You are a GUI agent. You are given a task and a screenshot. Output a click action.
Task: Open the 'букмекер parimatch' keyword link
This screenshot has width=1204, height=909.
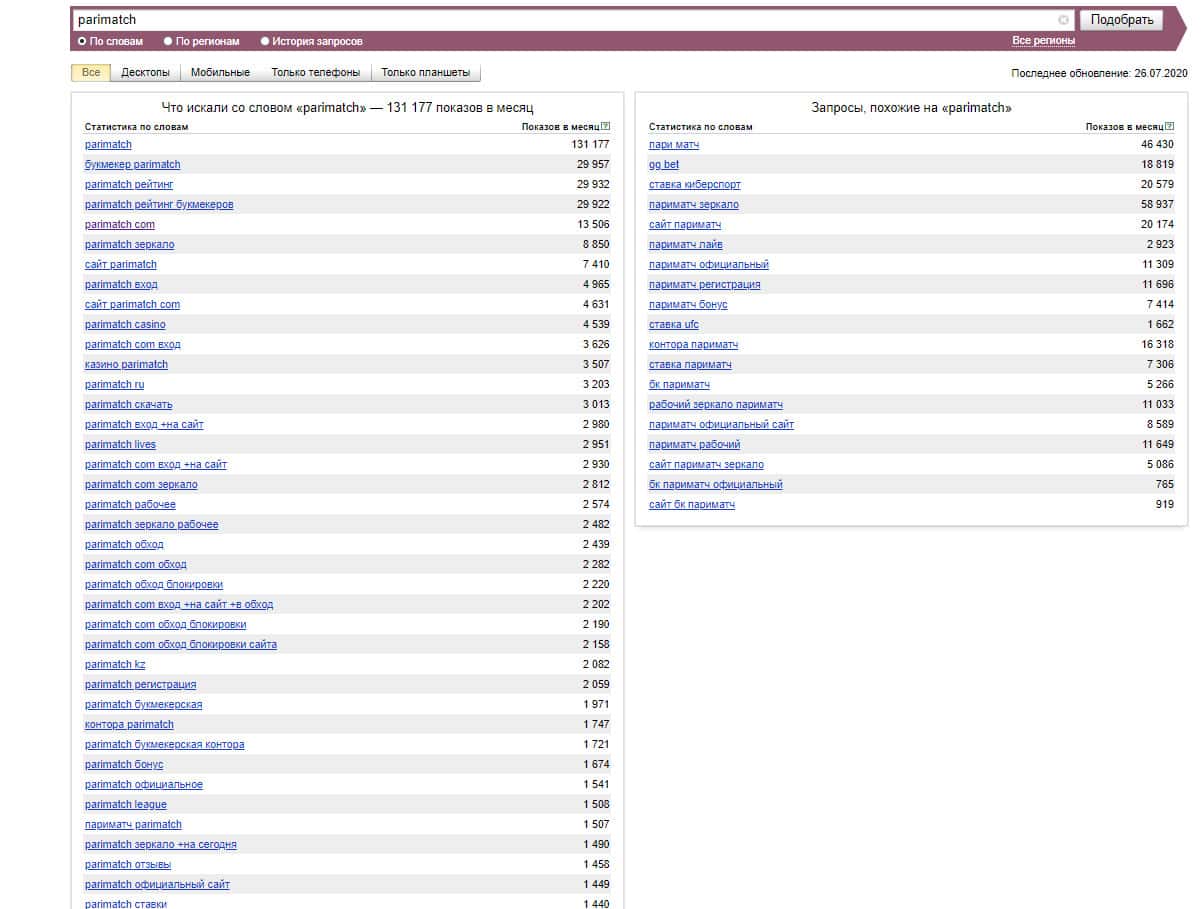(x=132, y=165)
